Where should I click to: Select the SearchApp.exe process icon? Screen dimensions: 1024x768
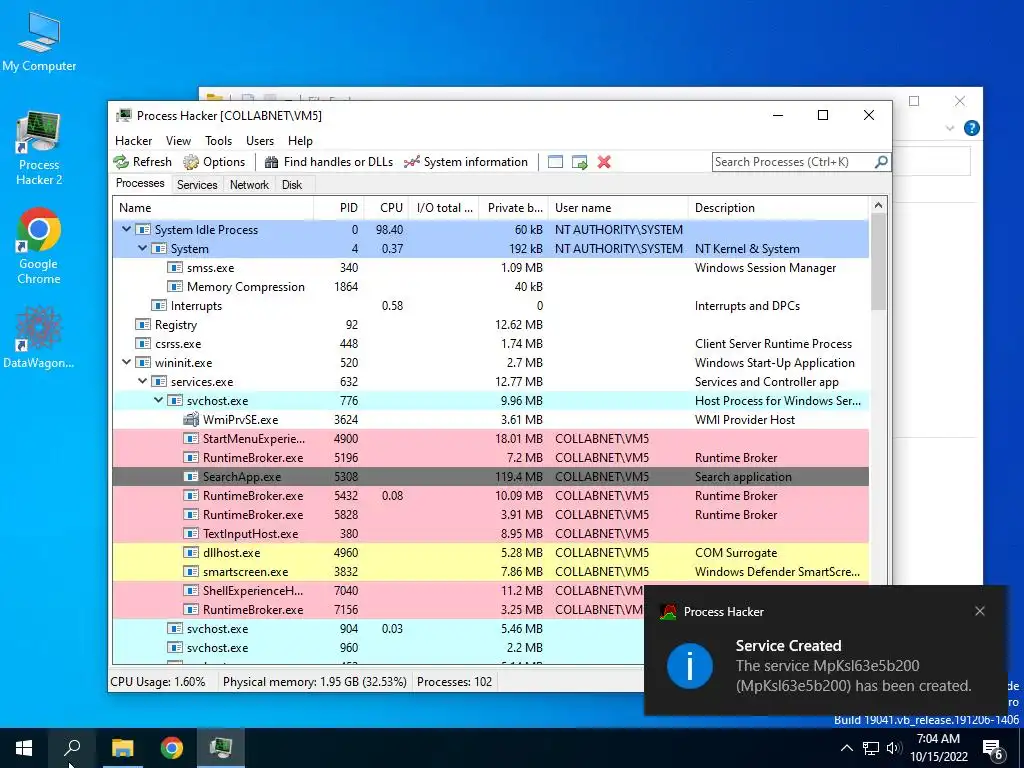(191, 477)
